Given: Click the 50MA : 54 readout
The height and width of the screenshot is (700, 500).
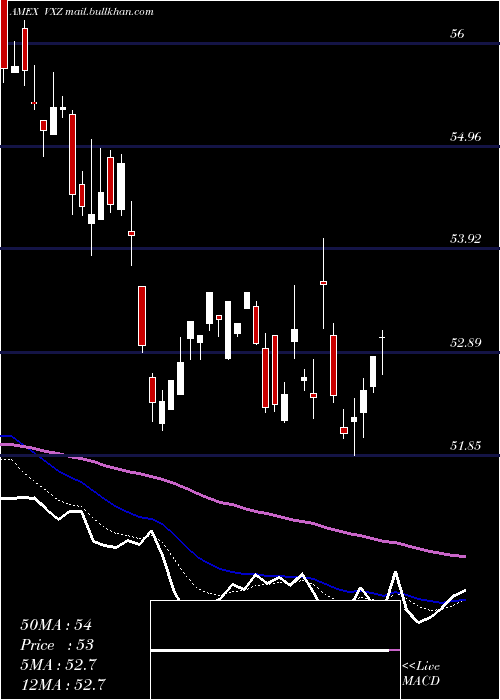Looking at the screenshot, I should (56, 625).
